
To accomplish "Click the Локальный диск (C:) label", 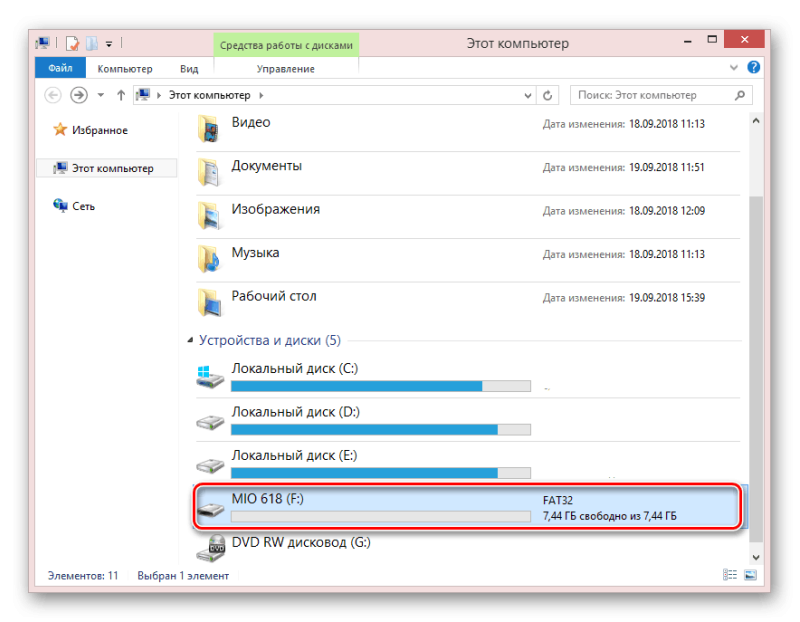I will pyautogui.click(x=295, y=368).
